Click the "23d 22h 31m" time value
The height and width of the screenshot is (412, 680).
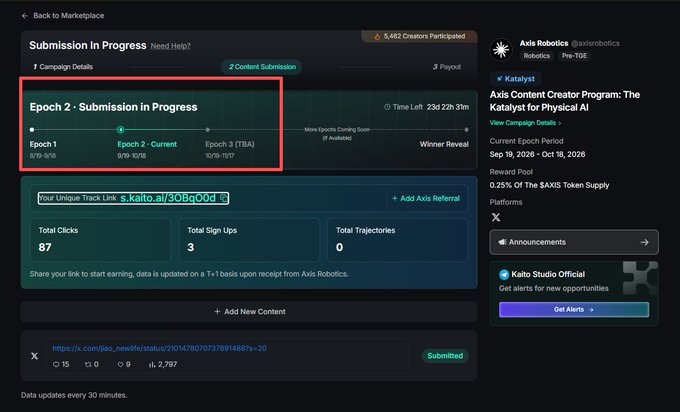(448, 107)
